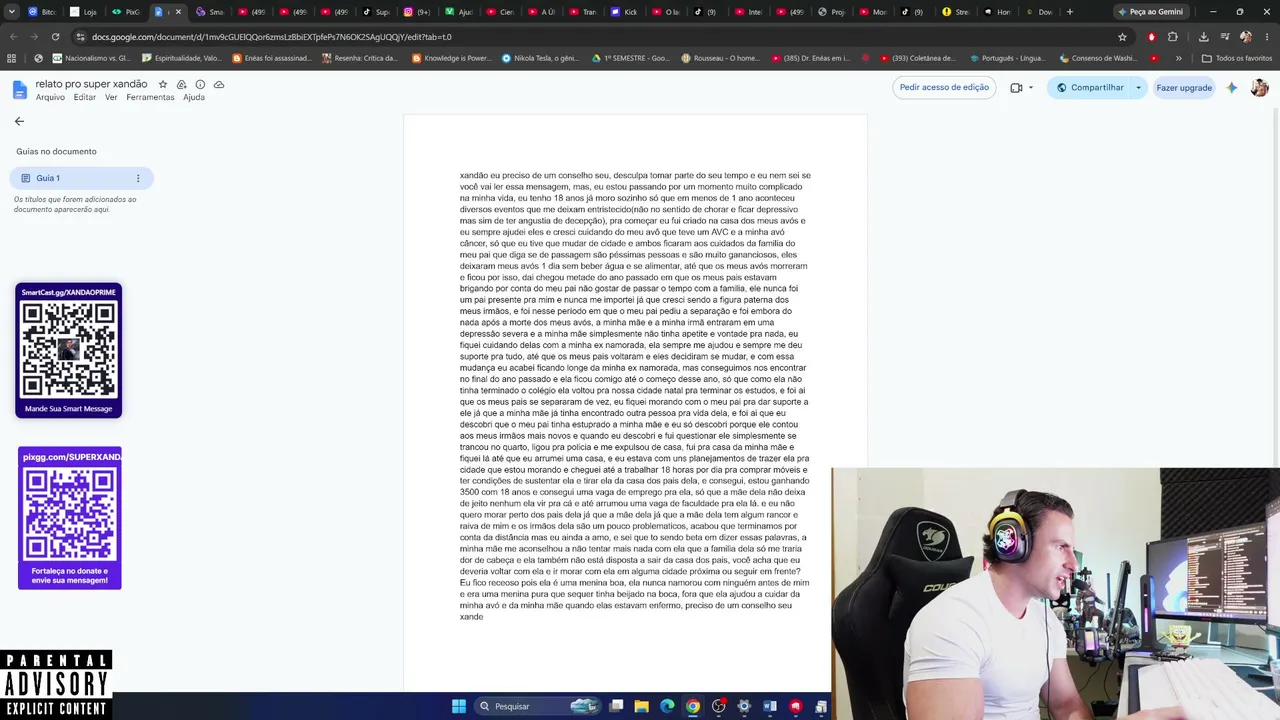Expand the video call dropdown arrow

click(x=1031, y=88)
